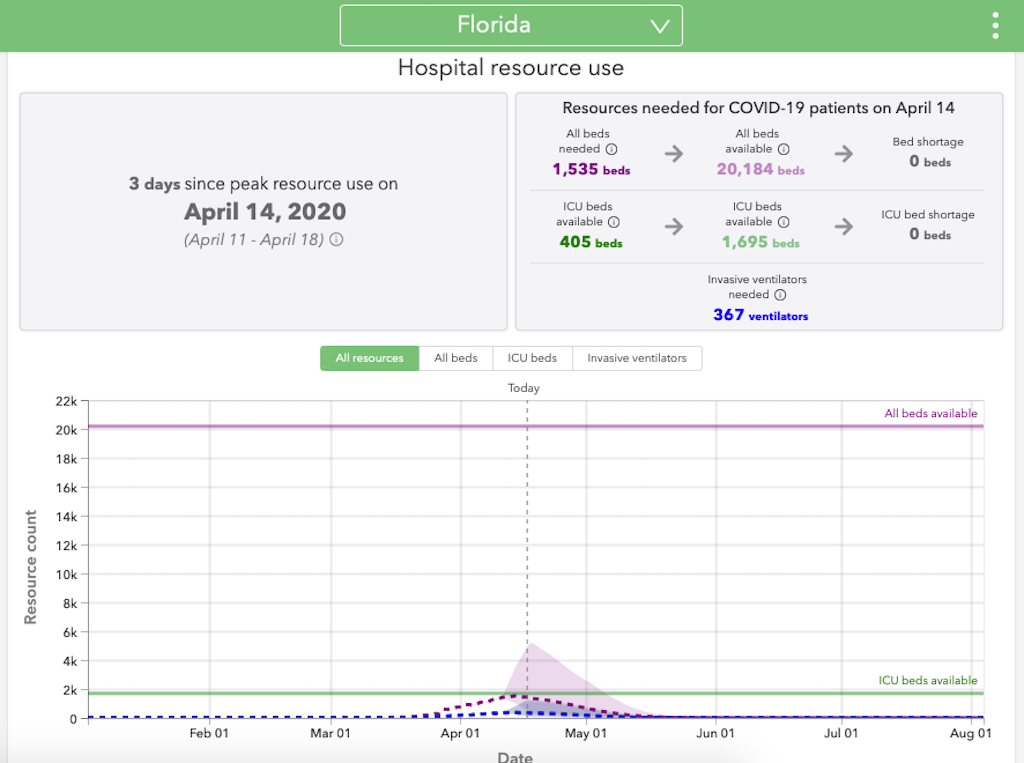Click the arrow after All beds needed
The height and width of the screenshot is (763, 1024).
coord(674,154)
